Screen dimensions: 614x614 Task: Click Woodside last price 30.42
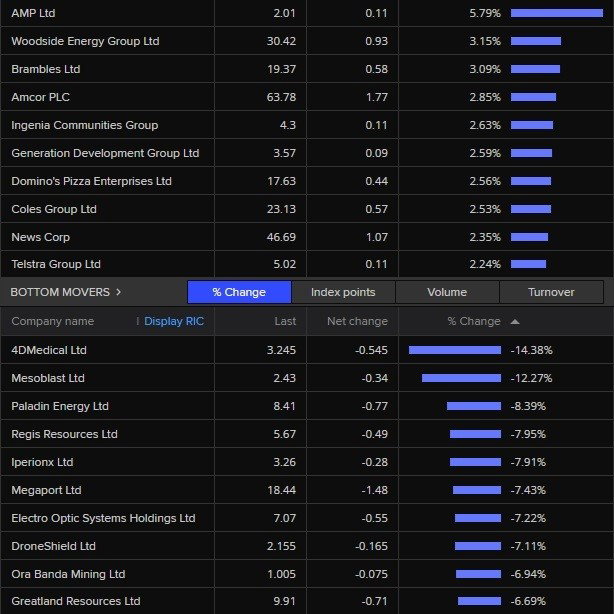point(281,41)
